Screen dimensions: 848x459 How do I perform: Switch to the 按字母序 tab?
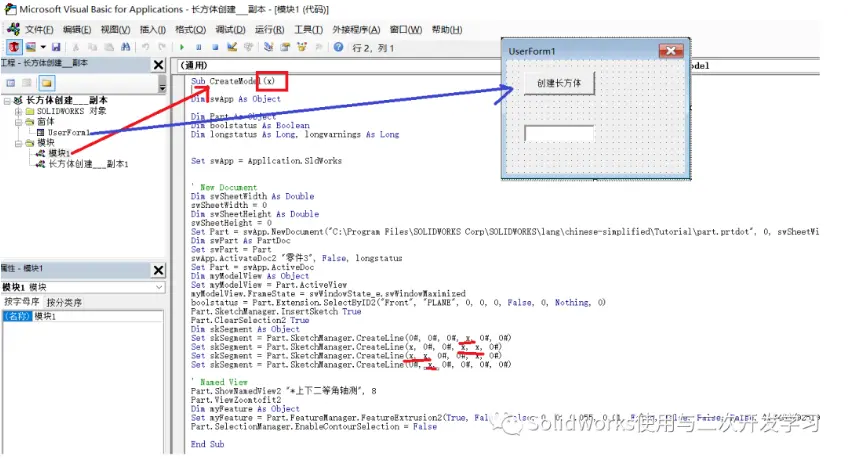click(x=22, y=302)
